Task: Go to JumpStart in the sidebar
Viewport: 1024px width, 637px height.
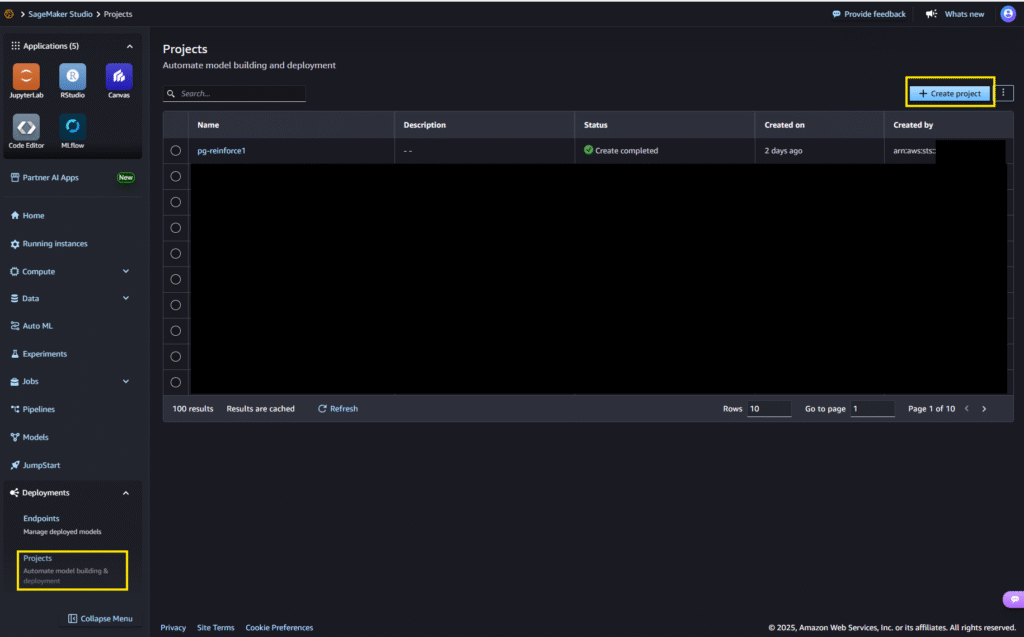Action: [41, 465]
